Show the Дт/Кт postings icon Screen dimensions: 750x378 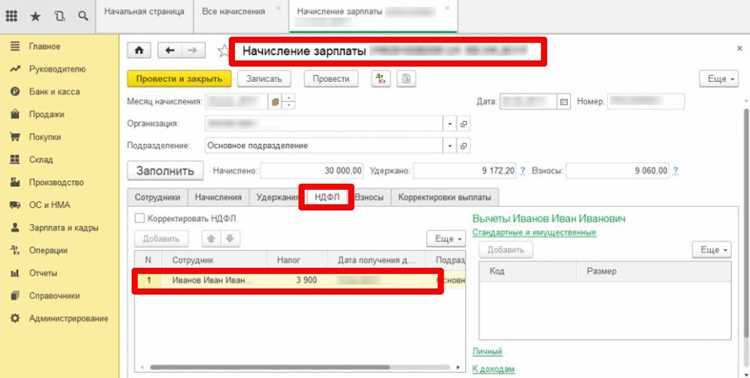(381, 79)
